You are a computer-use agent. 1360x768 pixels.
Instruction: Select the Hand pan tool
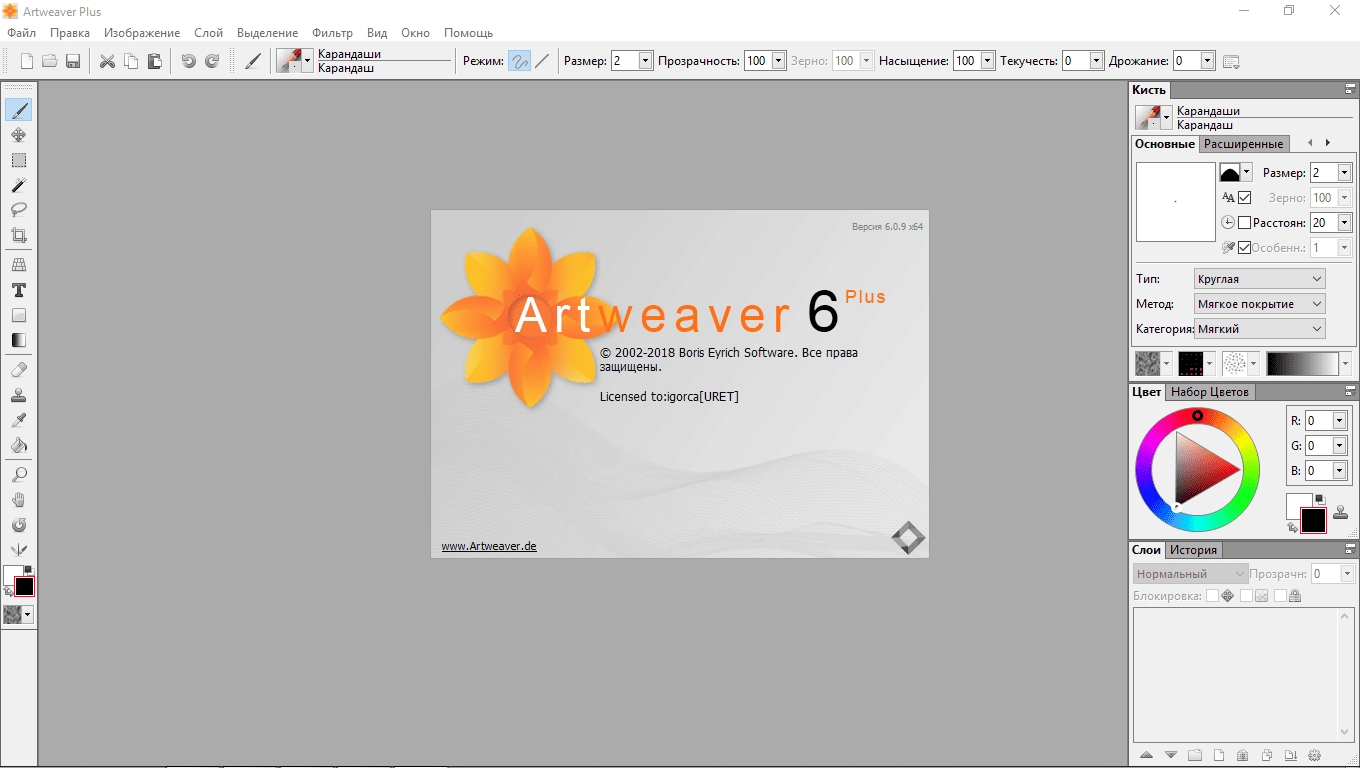[18, 500]
